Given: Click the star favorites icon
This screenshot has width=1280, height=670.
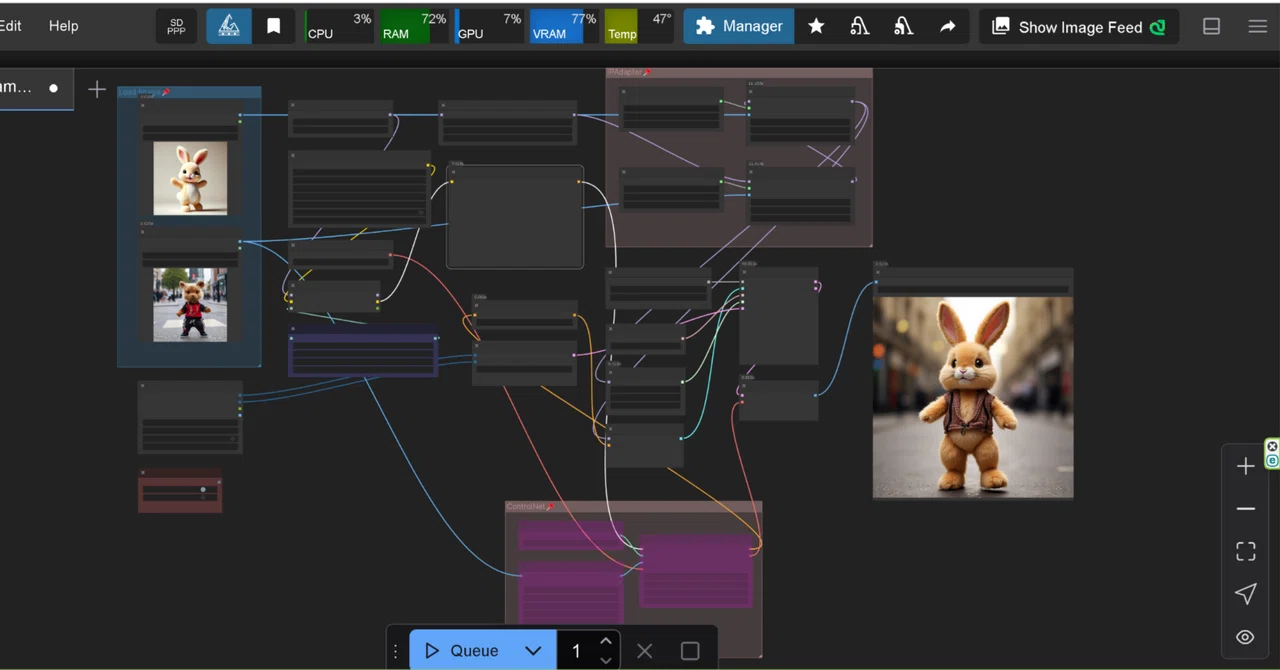Looking at the screenshot, I should click(816, 27).
